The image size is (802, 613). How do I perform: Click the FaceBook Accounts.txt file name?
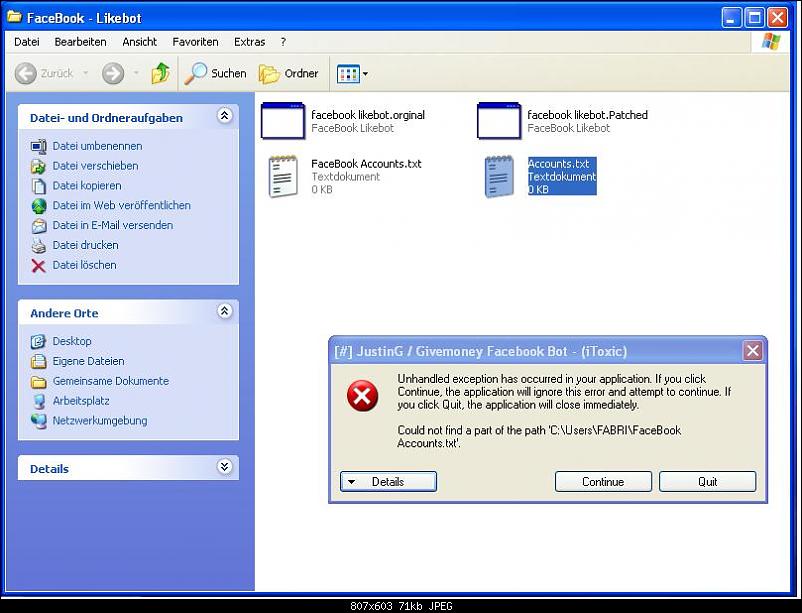(366, 164)
